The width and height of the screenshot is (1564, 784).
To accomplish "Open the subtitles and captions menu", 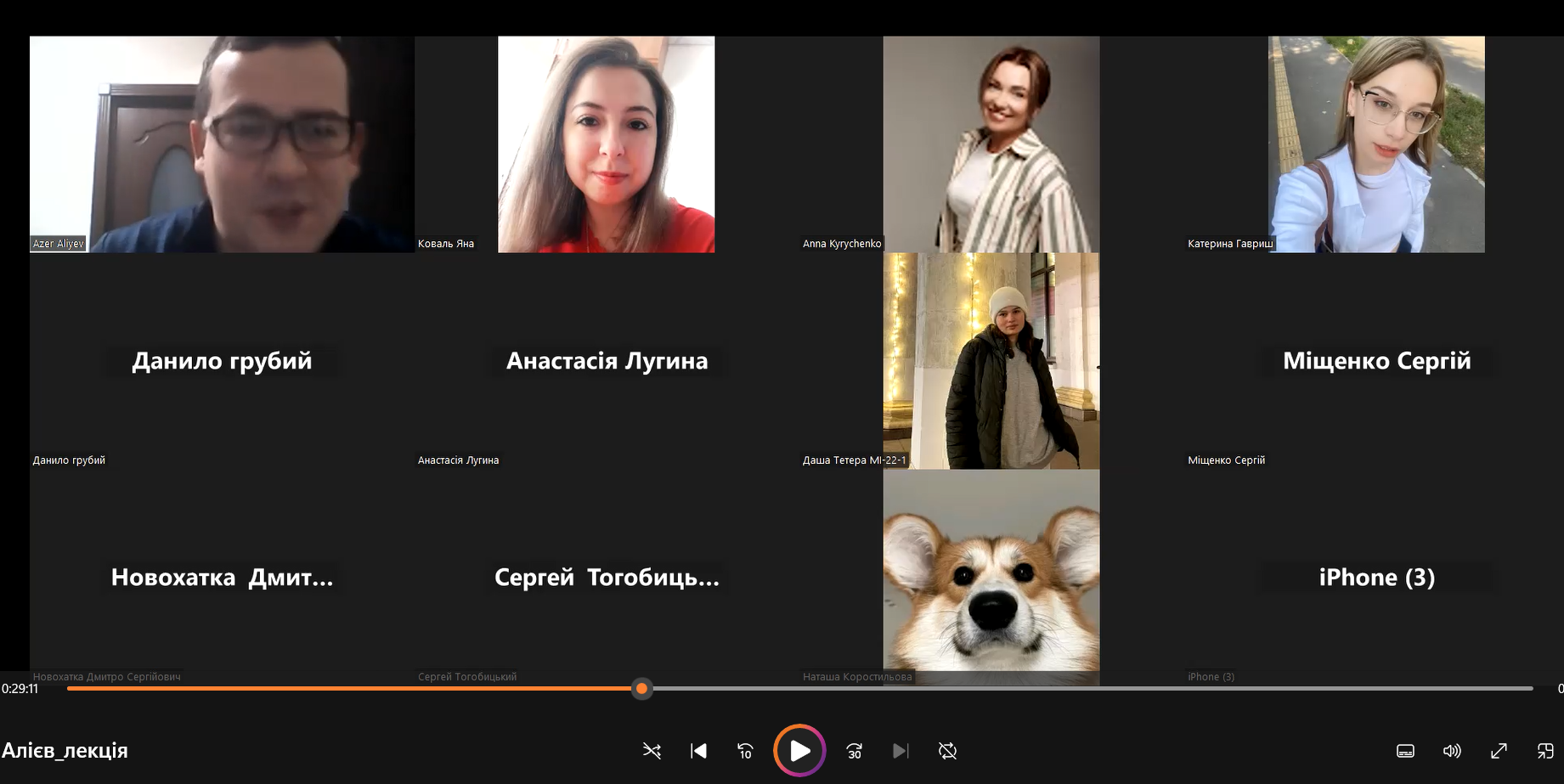I will point(1405,751).
